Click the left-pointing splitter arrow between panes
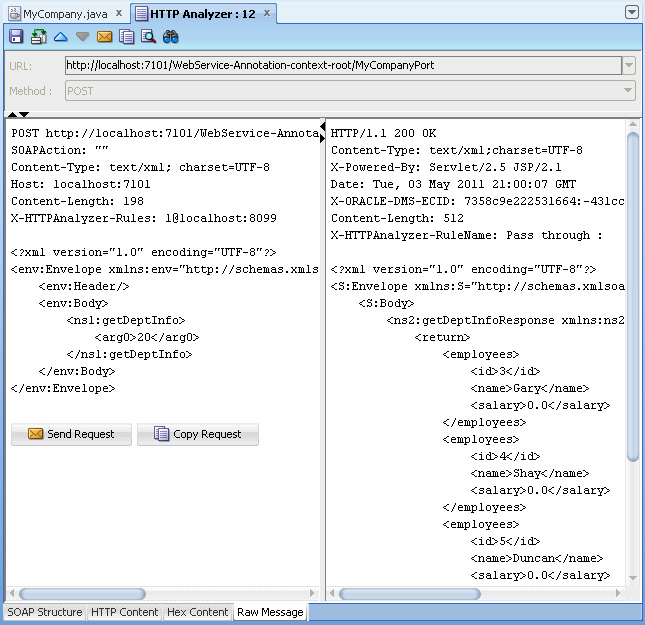 (322, 126)
